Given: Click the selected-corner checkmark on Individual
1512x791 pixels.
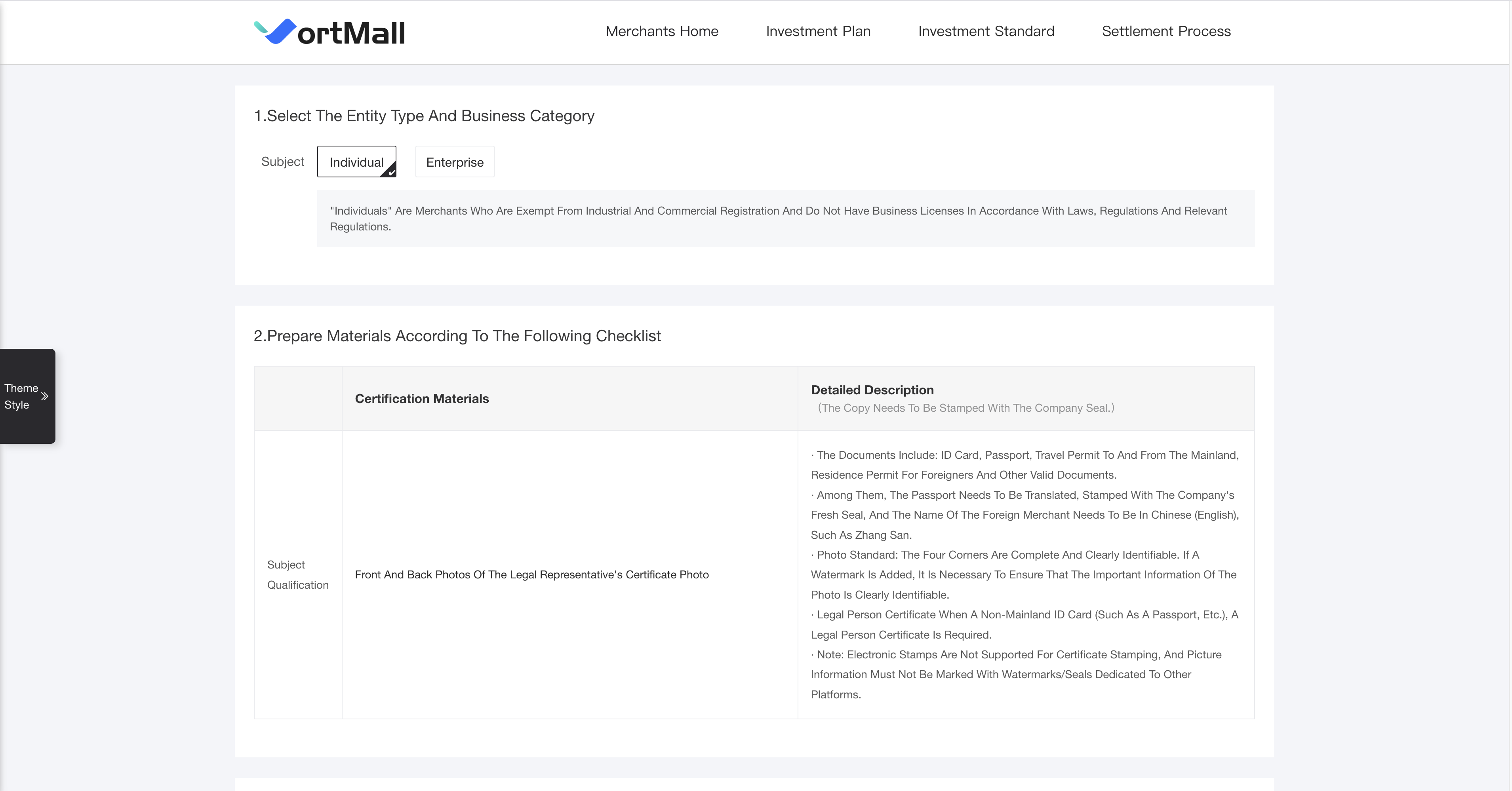Looking at the screenshot, I should [x=391, y=172].
